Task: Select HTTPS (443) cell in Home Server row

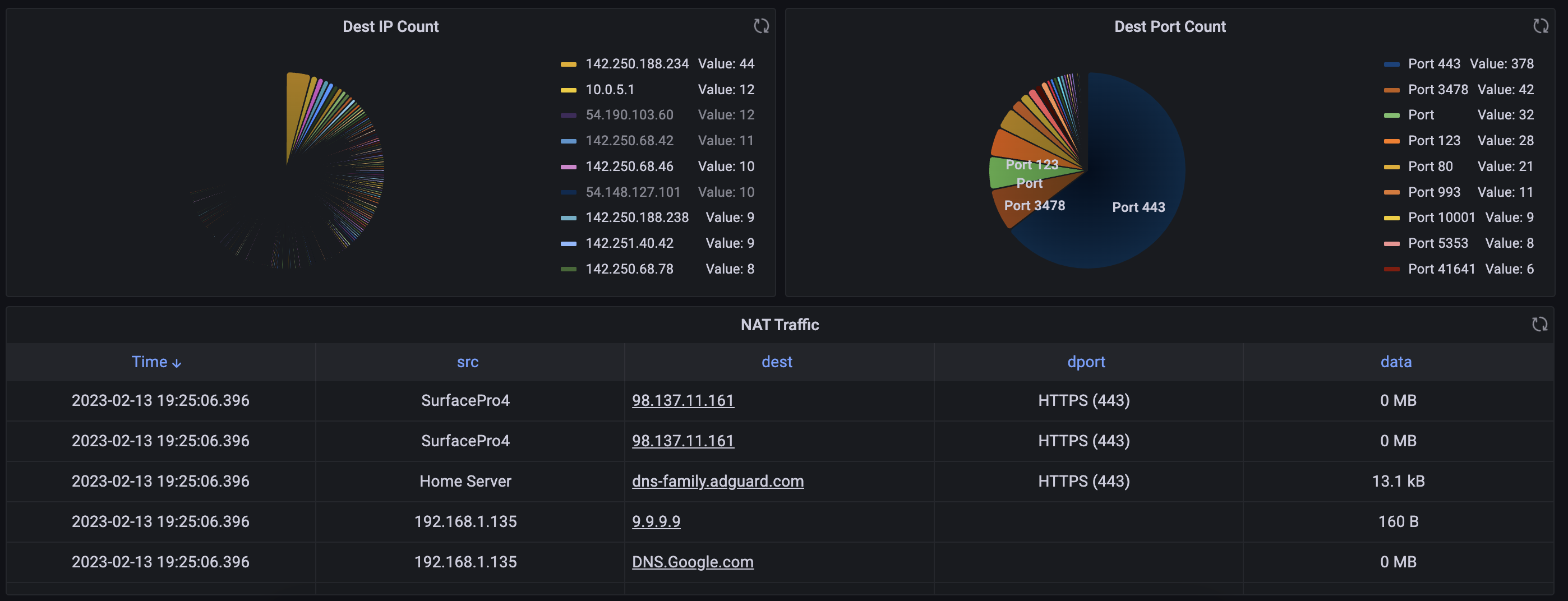Action: 1083,481
